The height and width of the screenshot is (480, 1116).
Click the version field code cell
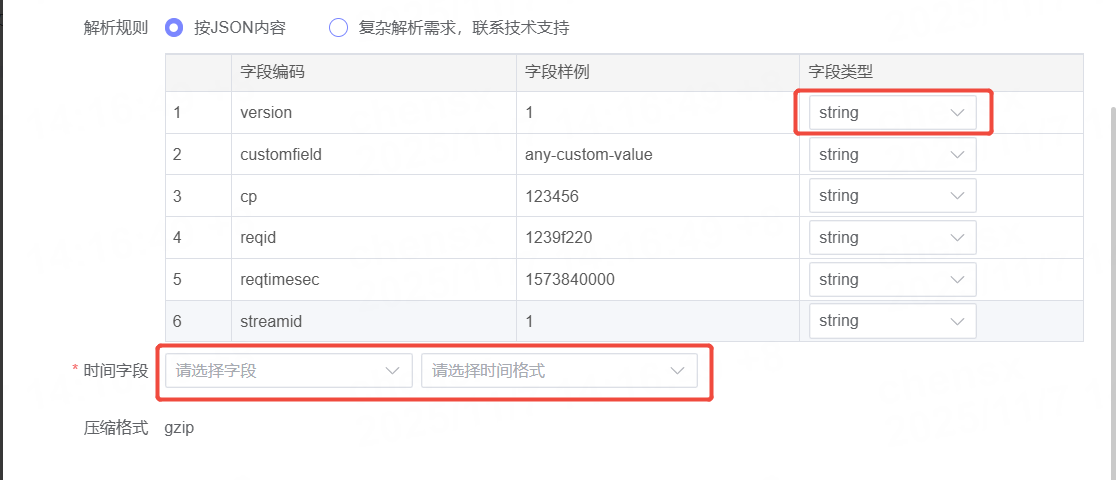pos(266,113)
